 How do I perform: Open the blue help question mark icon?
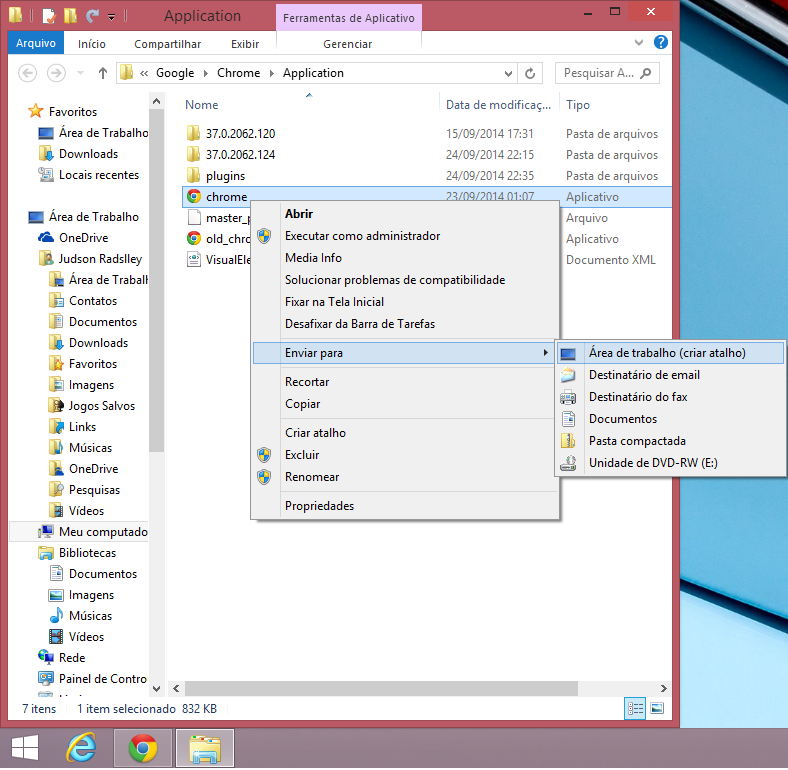pos(661,43)
